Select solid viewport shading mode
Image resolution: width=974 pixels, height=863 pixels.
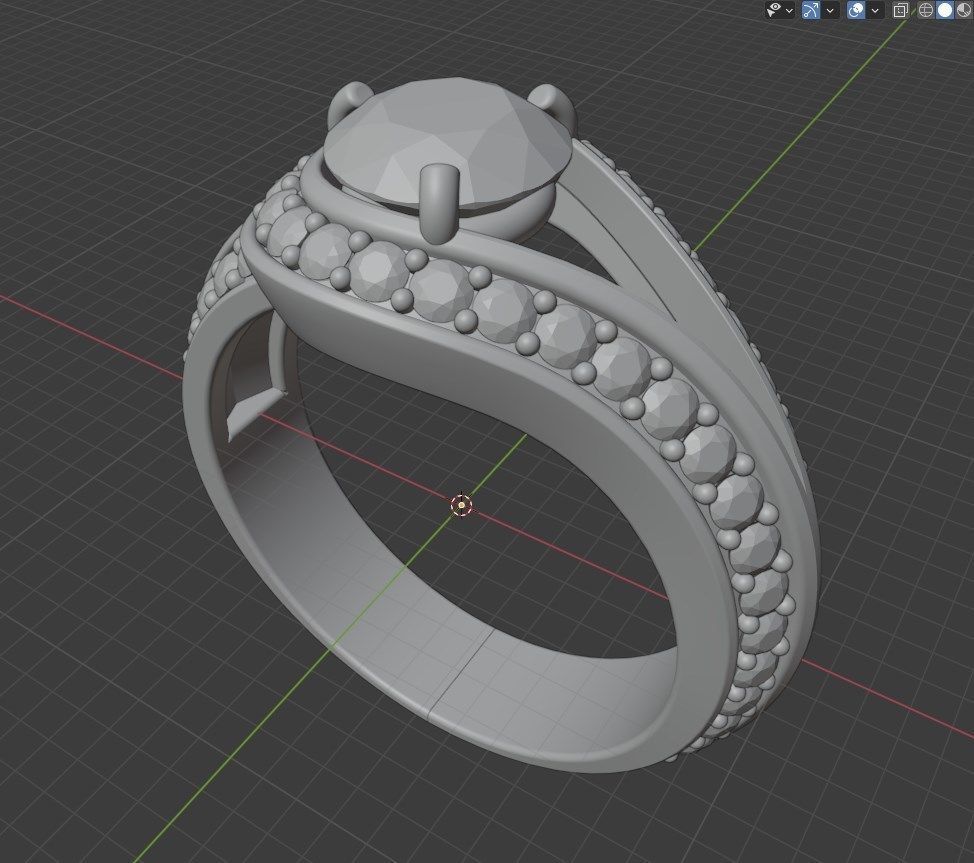tap(945, 10)
